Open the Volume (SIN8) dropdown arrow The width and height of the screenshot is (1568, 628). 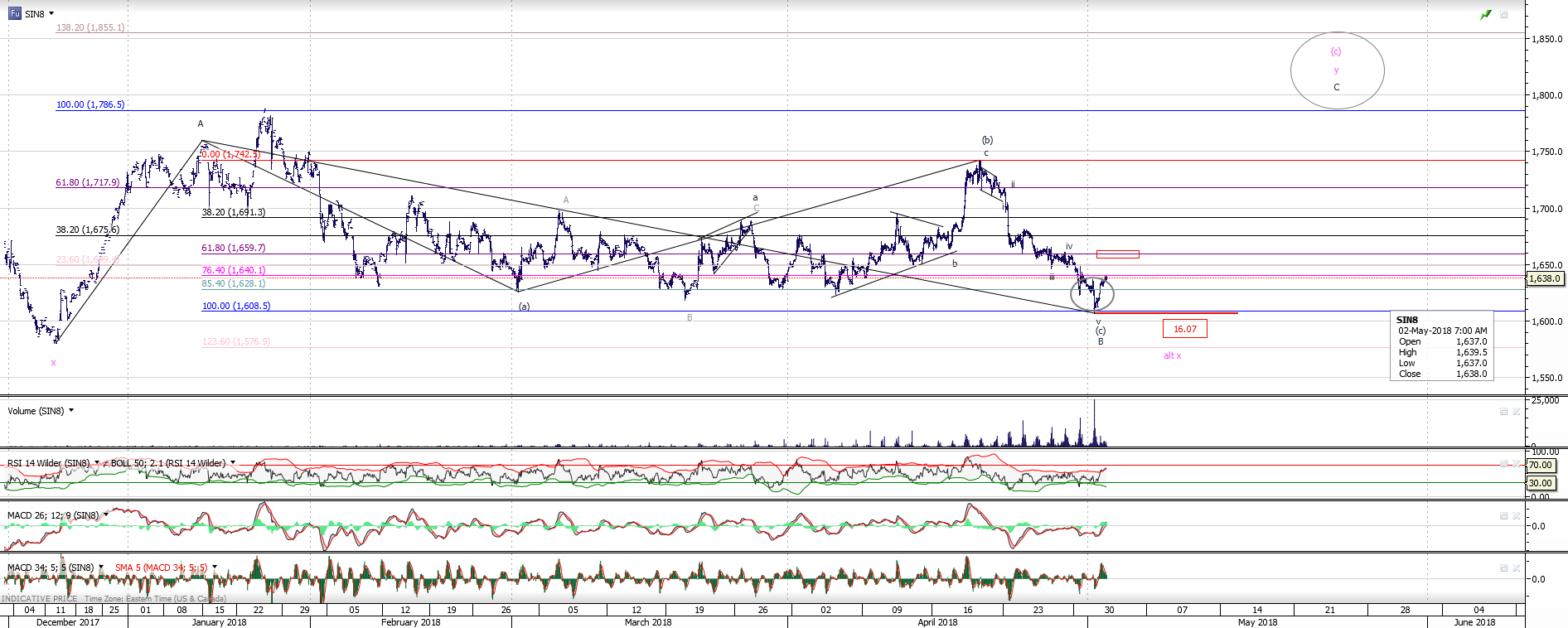71,411
